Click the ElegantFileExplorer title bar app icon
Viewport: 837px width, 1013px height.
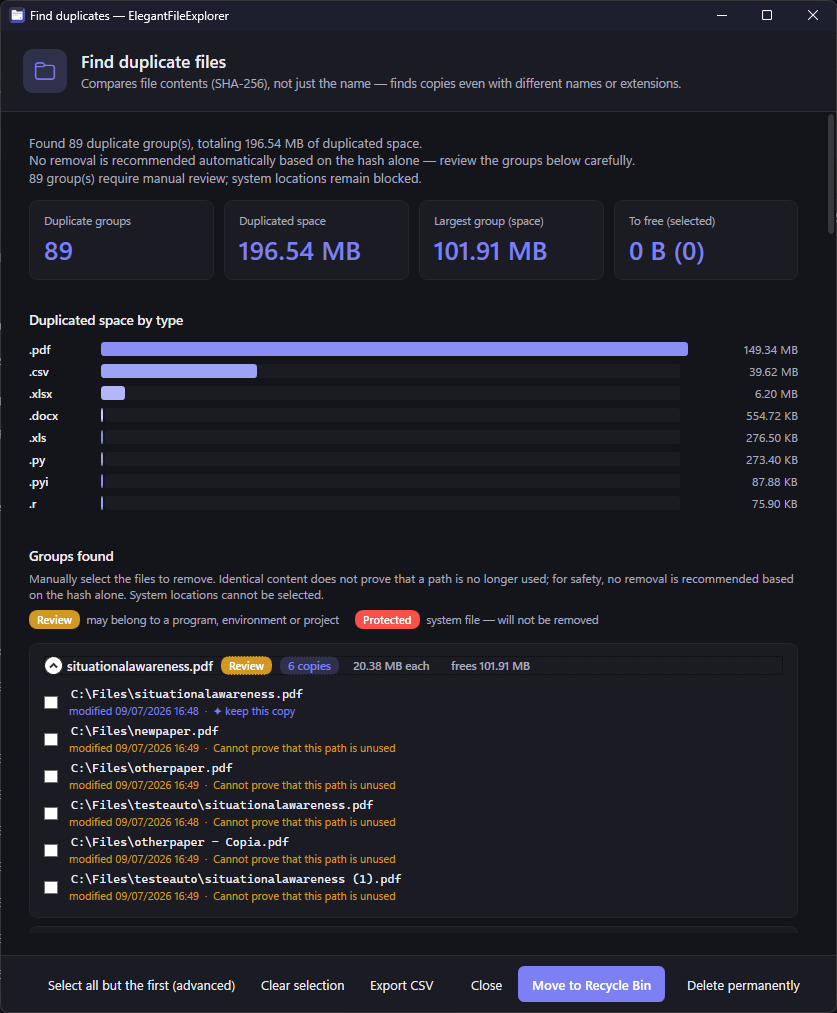click(x=17, y=16)
